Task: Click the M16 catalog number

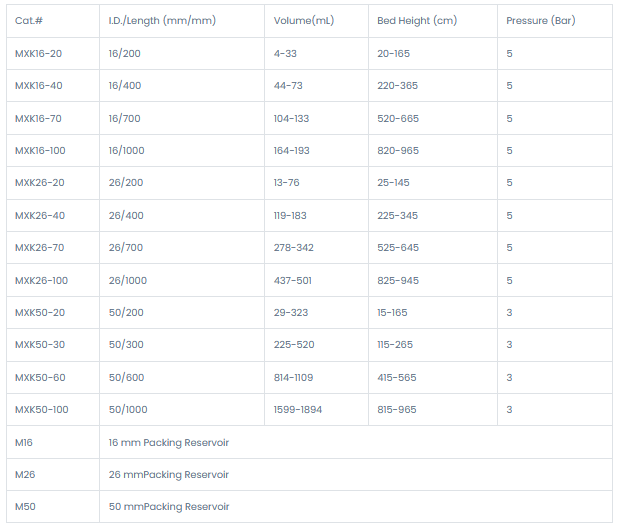Action: [x=25, y=442]
